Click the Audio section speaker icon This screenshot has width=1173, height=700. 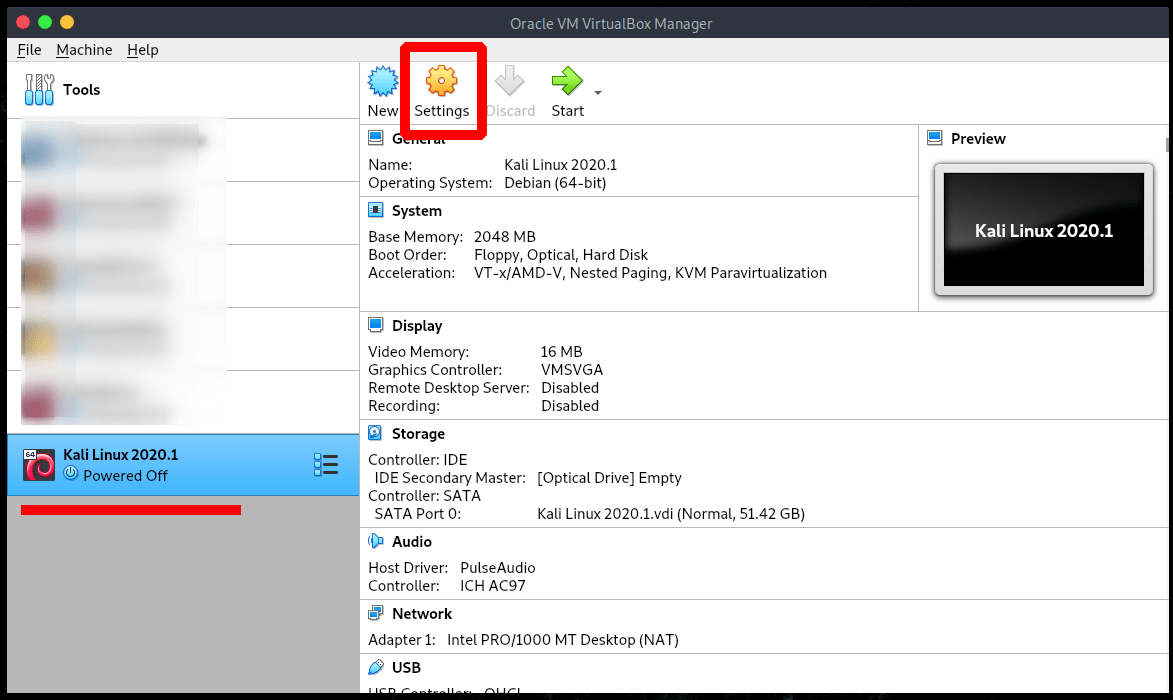point(376,541)
